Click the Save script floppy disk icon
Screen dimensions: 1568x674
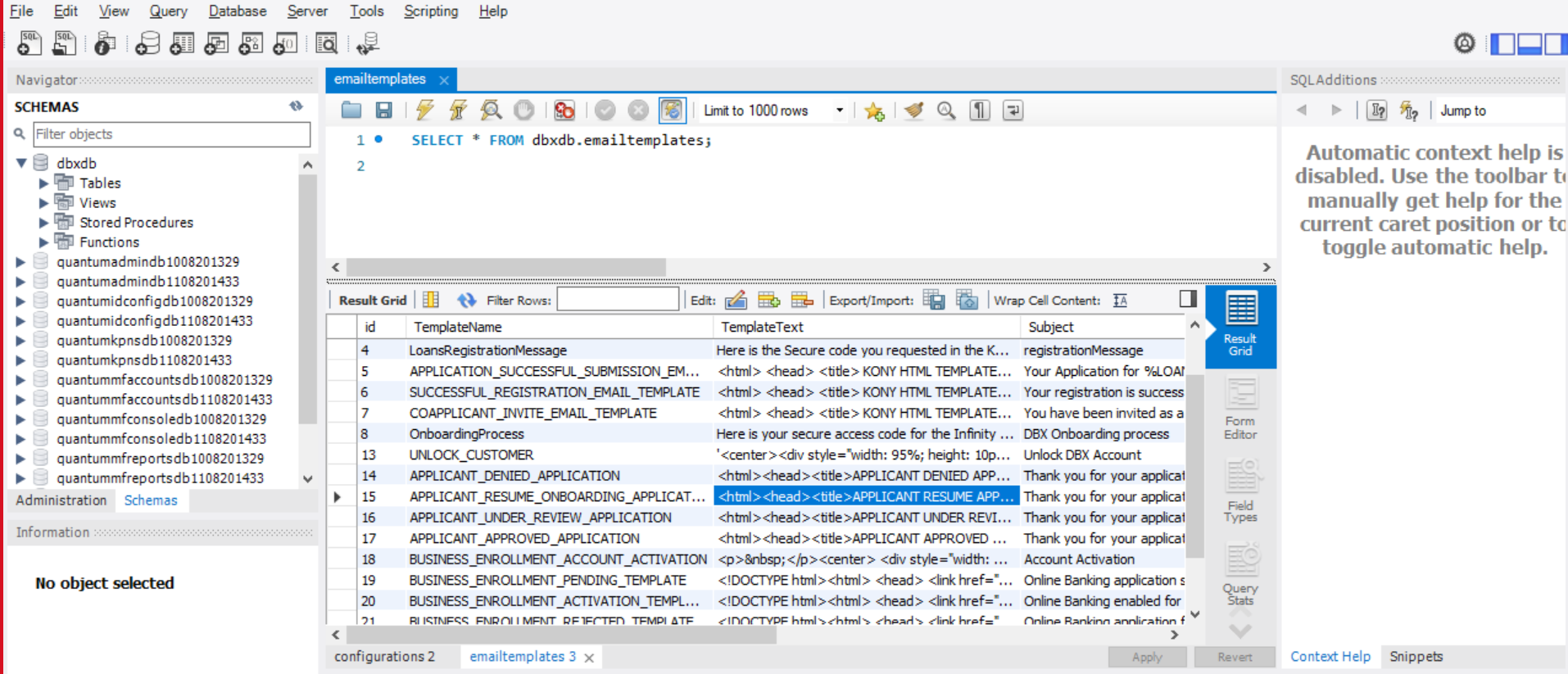[x=383, y=111]
